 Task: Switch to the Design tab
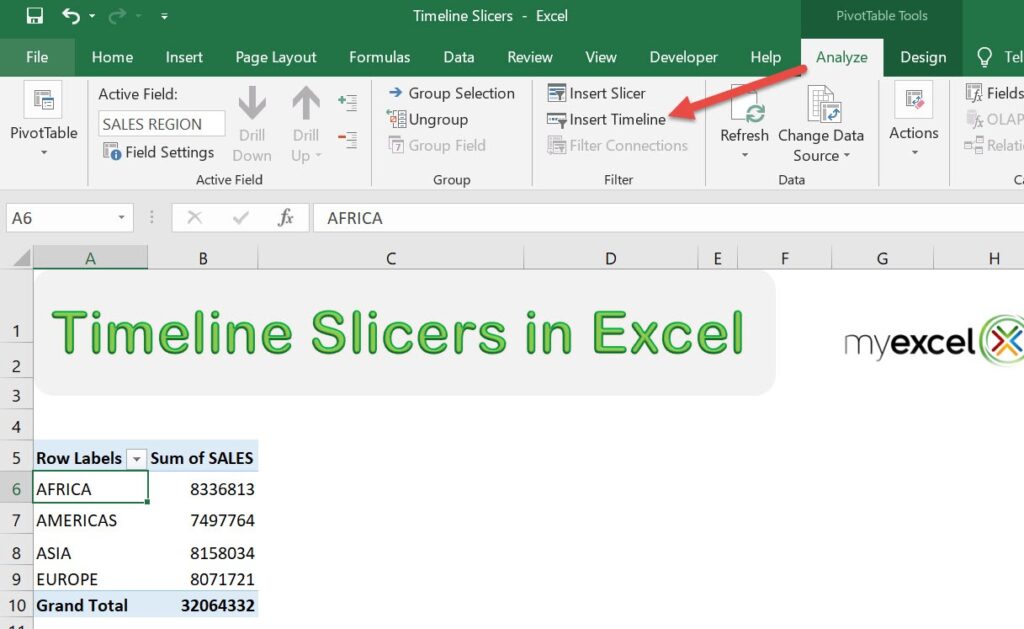922,57
